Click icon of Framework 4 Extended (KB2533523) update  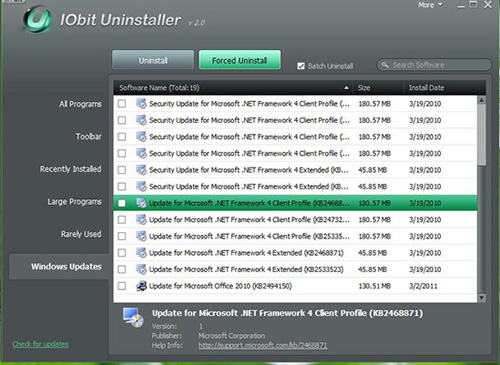tap(141, 269)
